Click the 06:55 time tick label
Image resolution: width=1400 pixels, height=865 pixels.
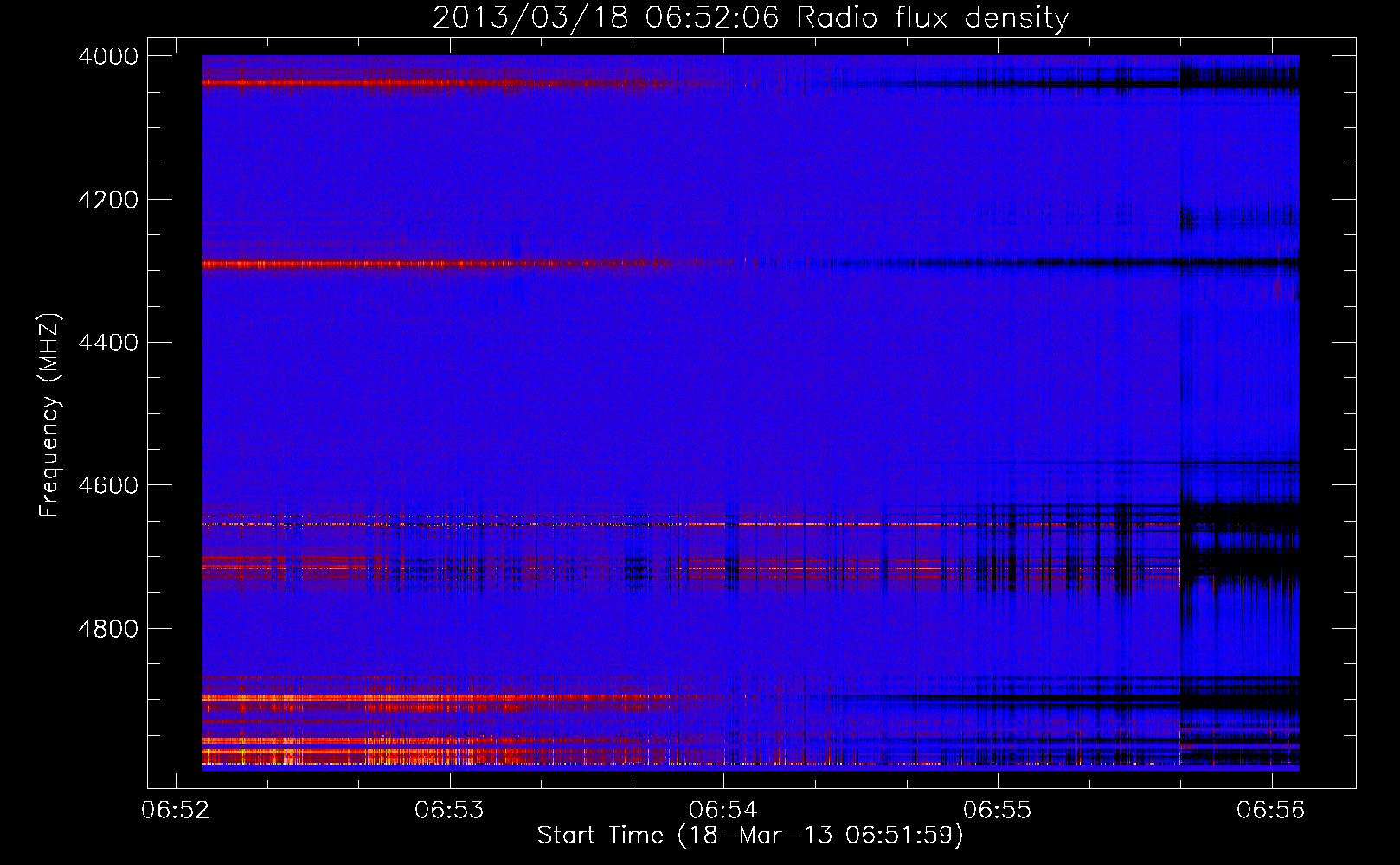[998, 810]
